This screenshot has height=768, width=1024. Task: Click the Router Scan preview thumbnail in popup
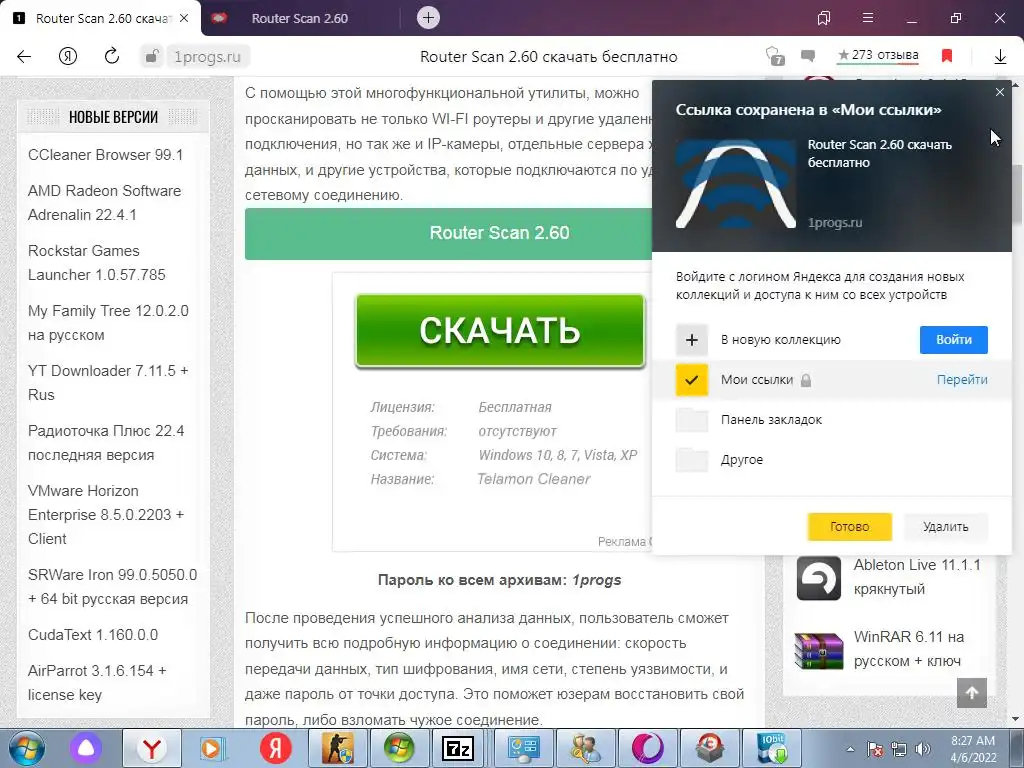point(736,184)
